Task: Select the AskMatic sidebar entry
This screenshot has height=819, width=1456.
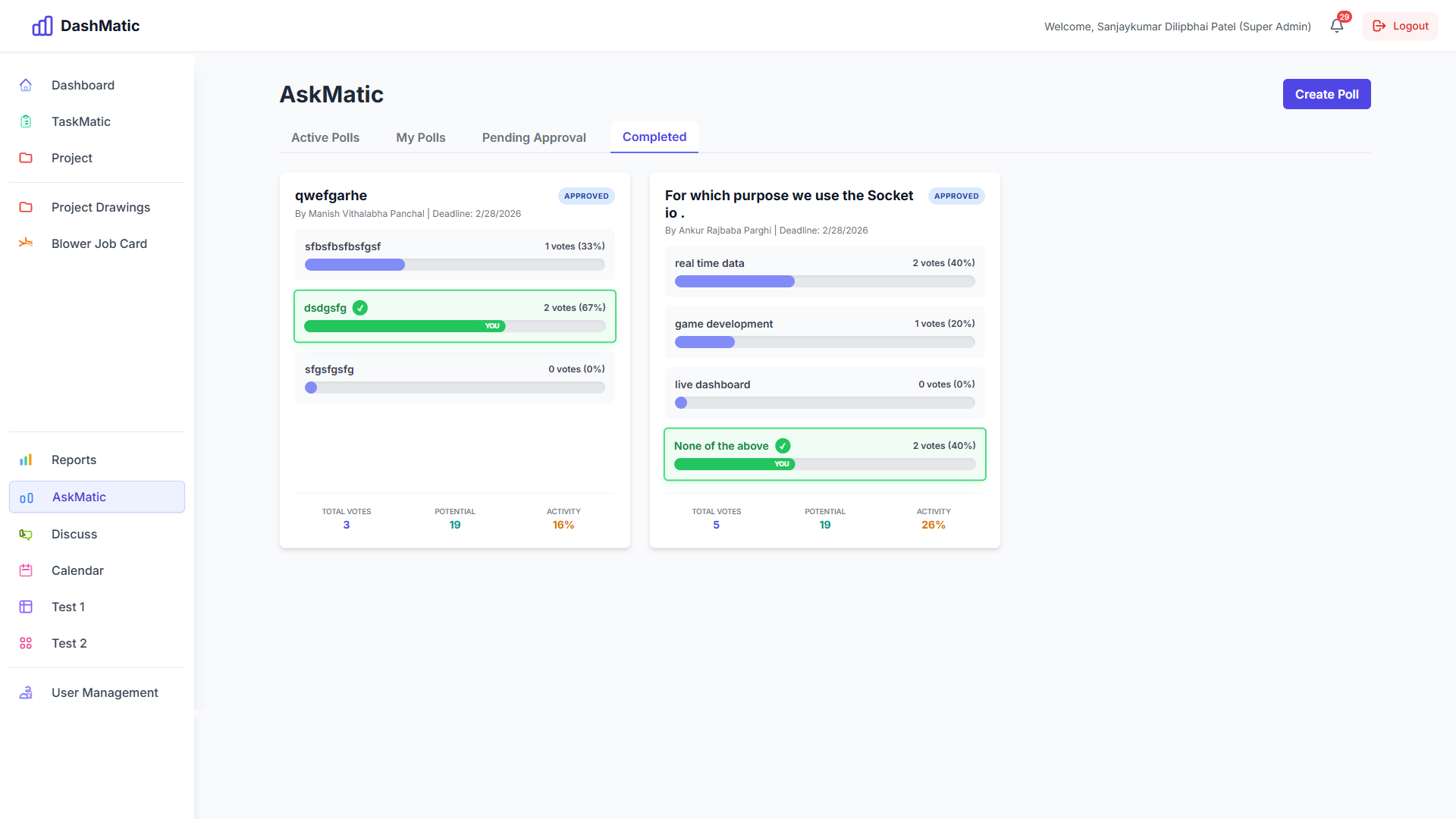Action: 78,497
